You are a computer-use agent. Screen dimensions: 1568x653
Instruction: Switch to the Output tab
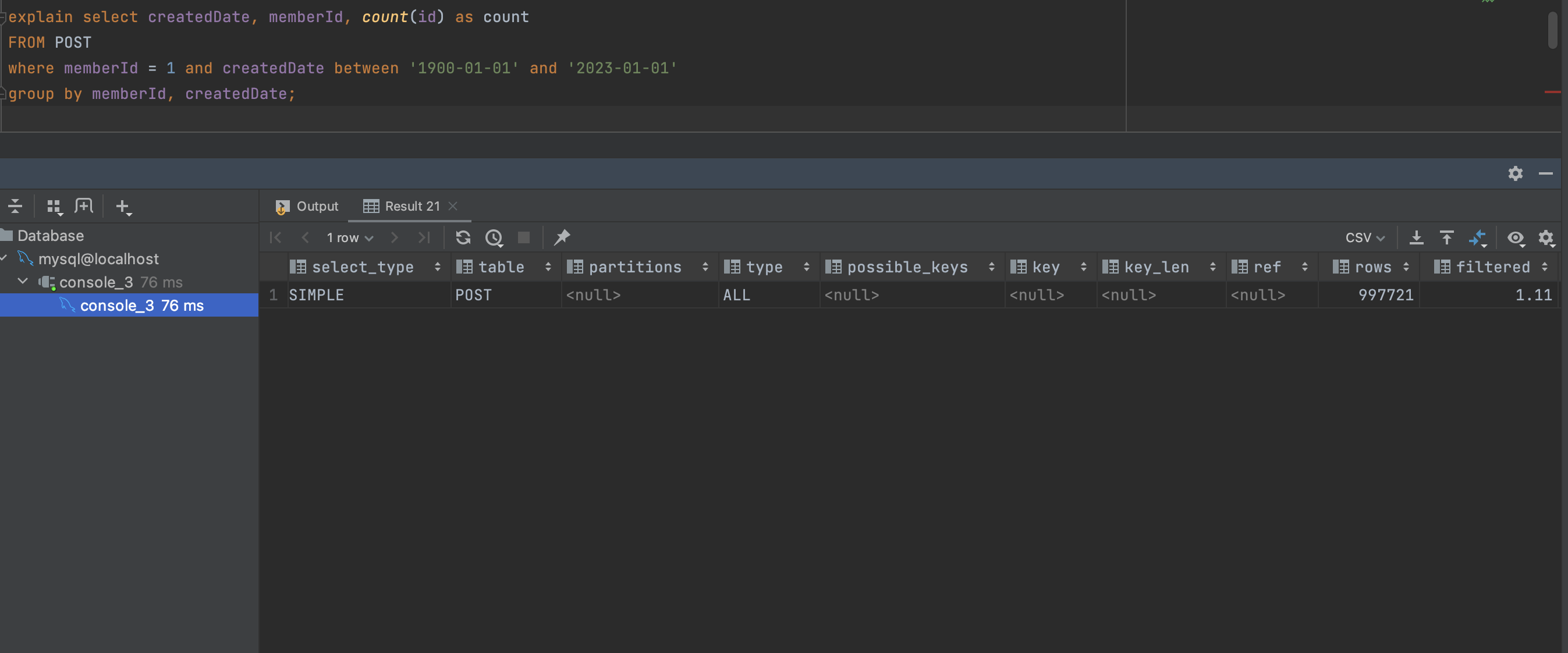[307, 206]
